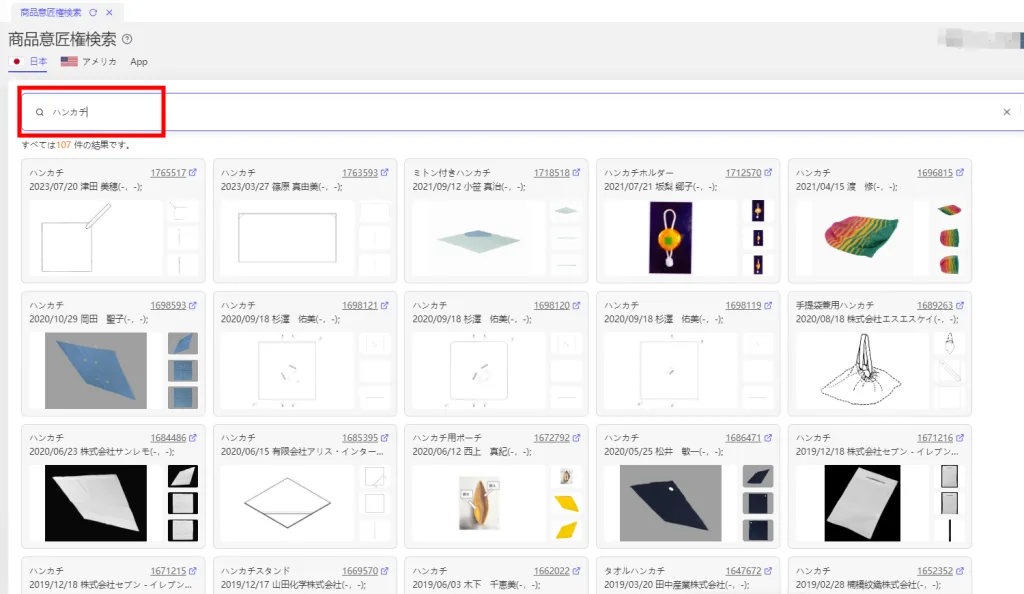Viewport: 1024px width, 594px height.
Task: Click the ハンカチスタンド card title
Action: point(255,571)
